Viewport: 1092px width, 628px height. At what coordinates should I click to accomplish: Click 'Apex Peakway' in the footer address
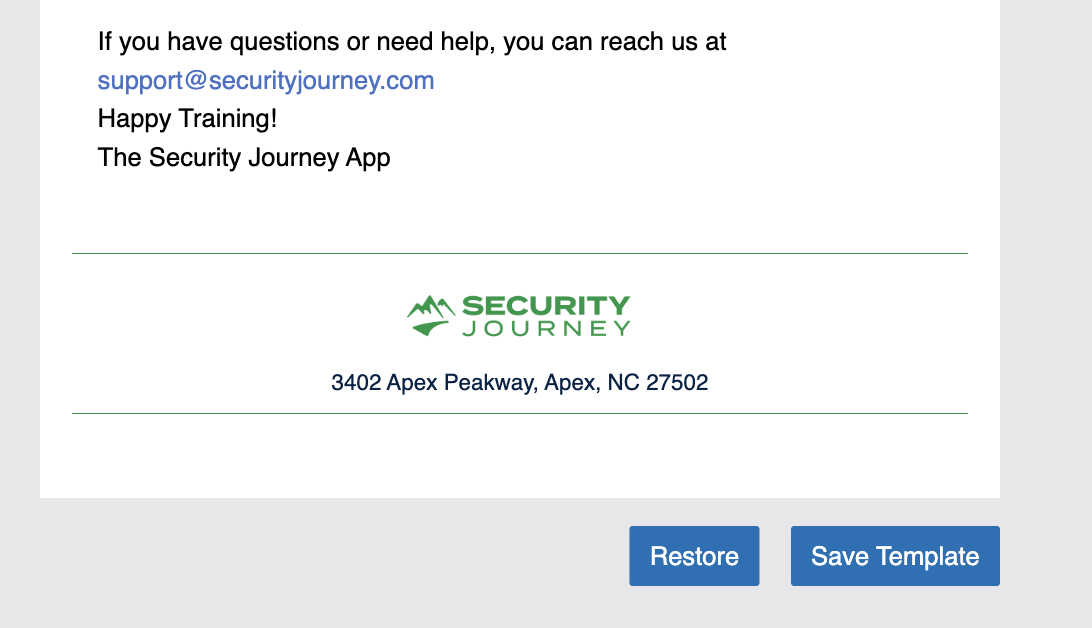(460, 382)
